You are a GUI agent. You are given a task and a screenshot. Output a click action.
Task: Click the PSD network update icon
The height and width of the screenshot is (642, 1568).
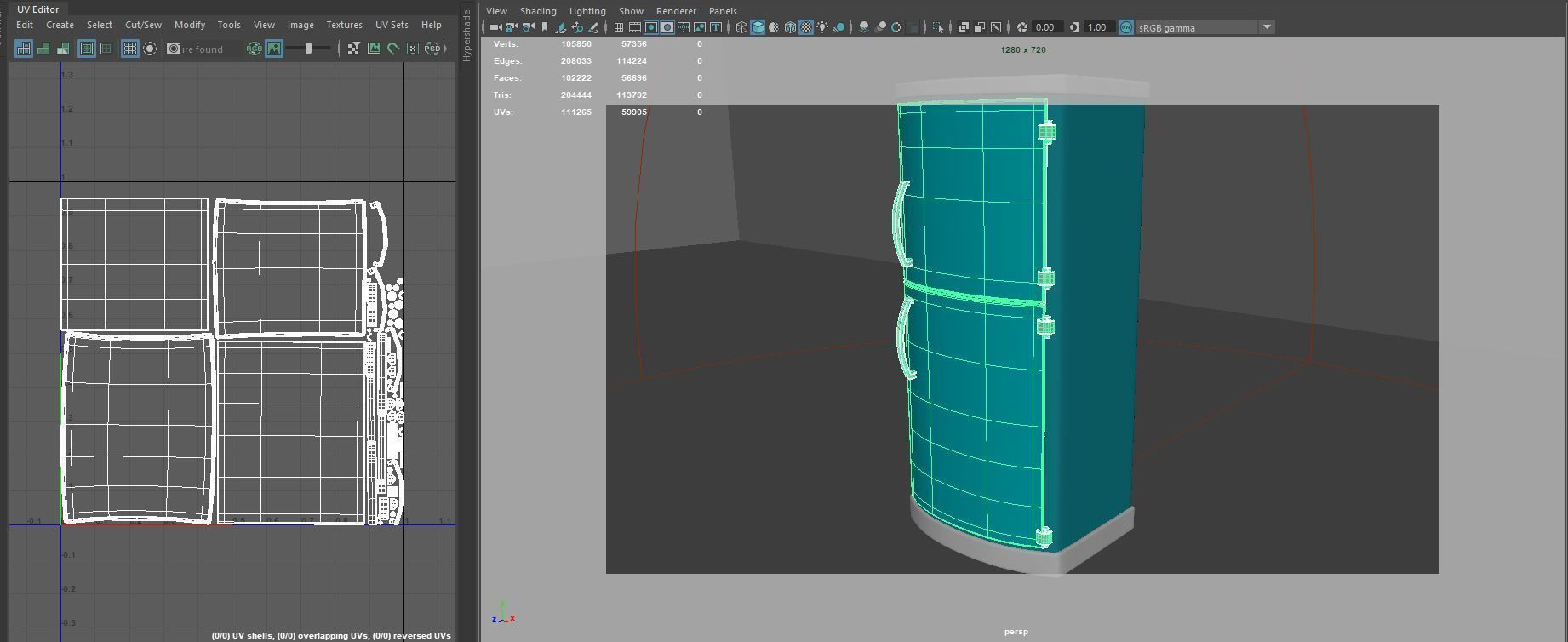click(x=432, y=49)
